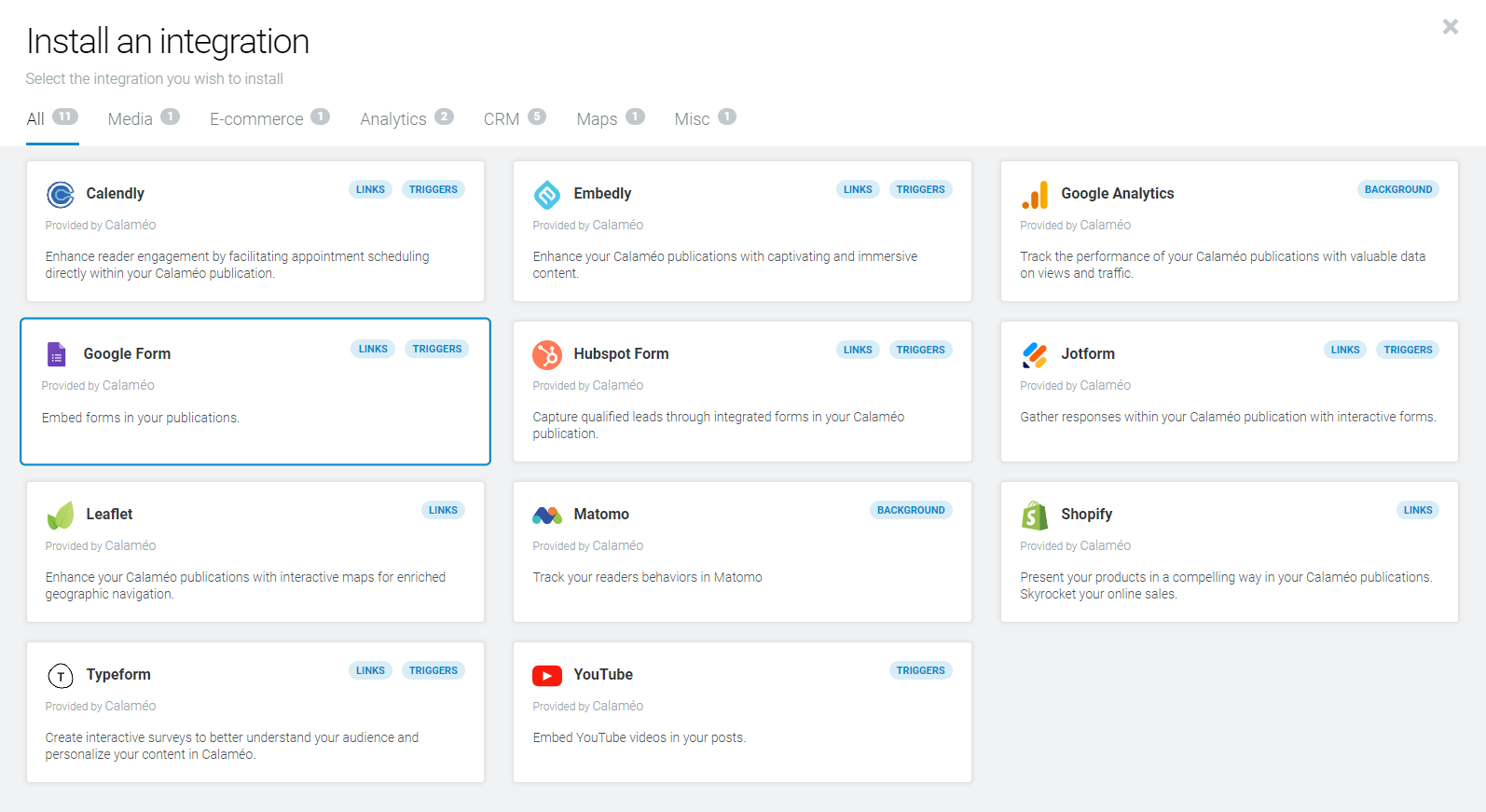Click 'Embed YouTube videos in your posts.'
Viewport: 1486px width, 812px height.
(x=640, y=737)
